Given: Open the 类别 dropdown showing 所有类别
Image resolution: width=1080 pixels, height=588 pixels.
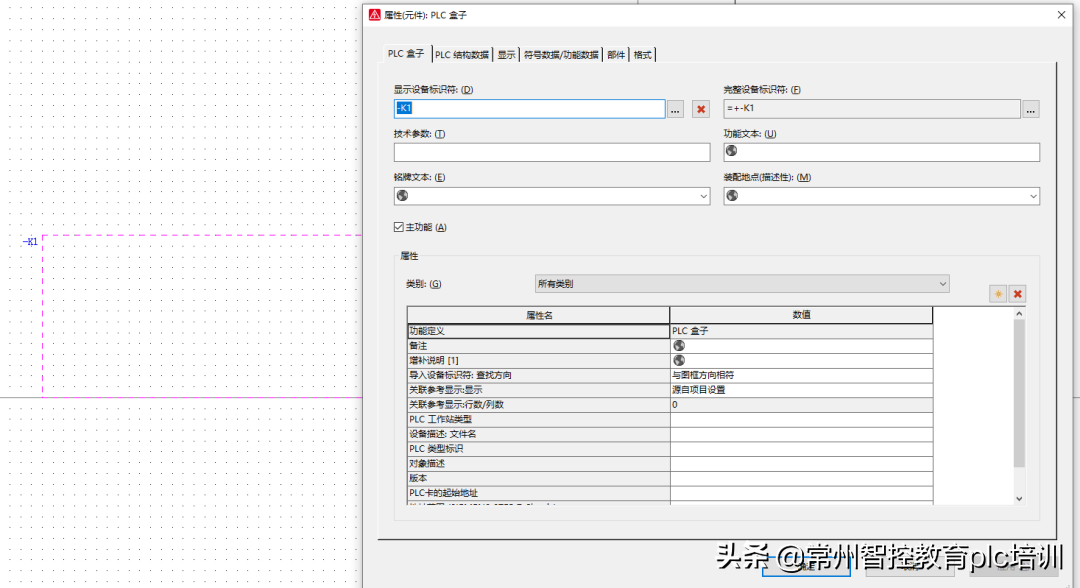Looking at the screenshot, I should (741, 284).
